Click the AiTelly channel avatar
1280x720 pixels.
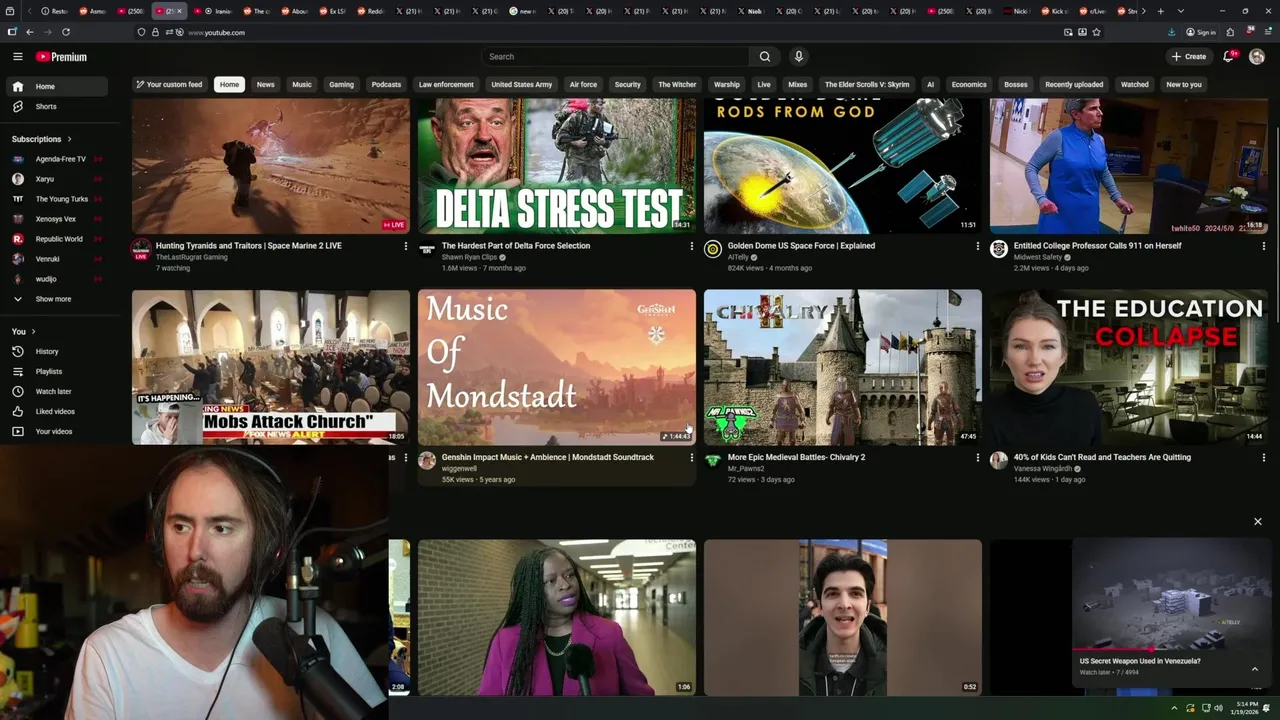713,249
